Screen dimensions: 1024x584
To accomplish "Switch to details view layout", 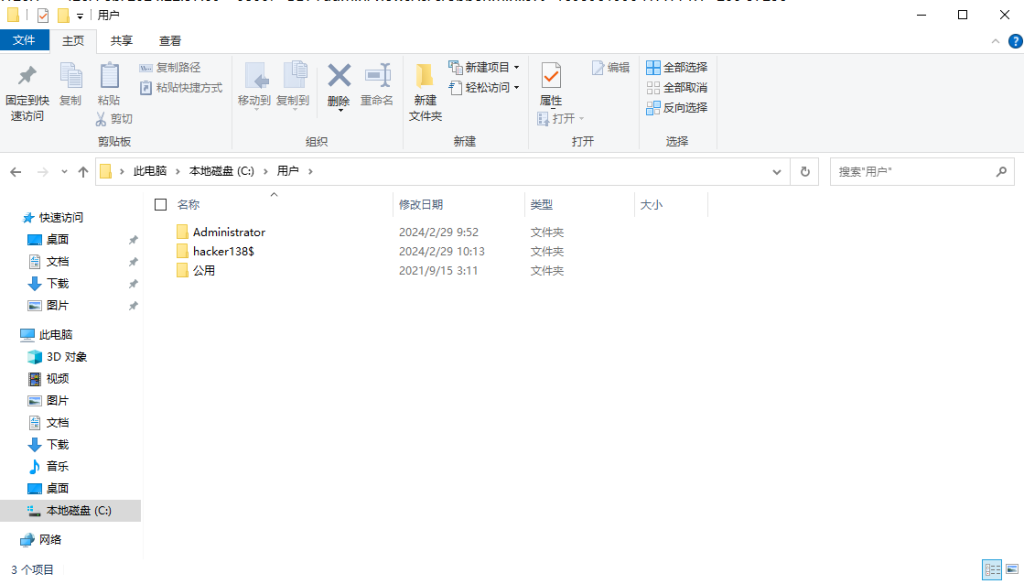I will [991, 569].
